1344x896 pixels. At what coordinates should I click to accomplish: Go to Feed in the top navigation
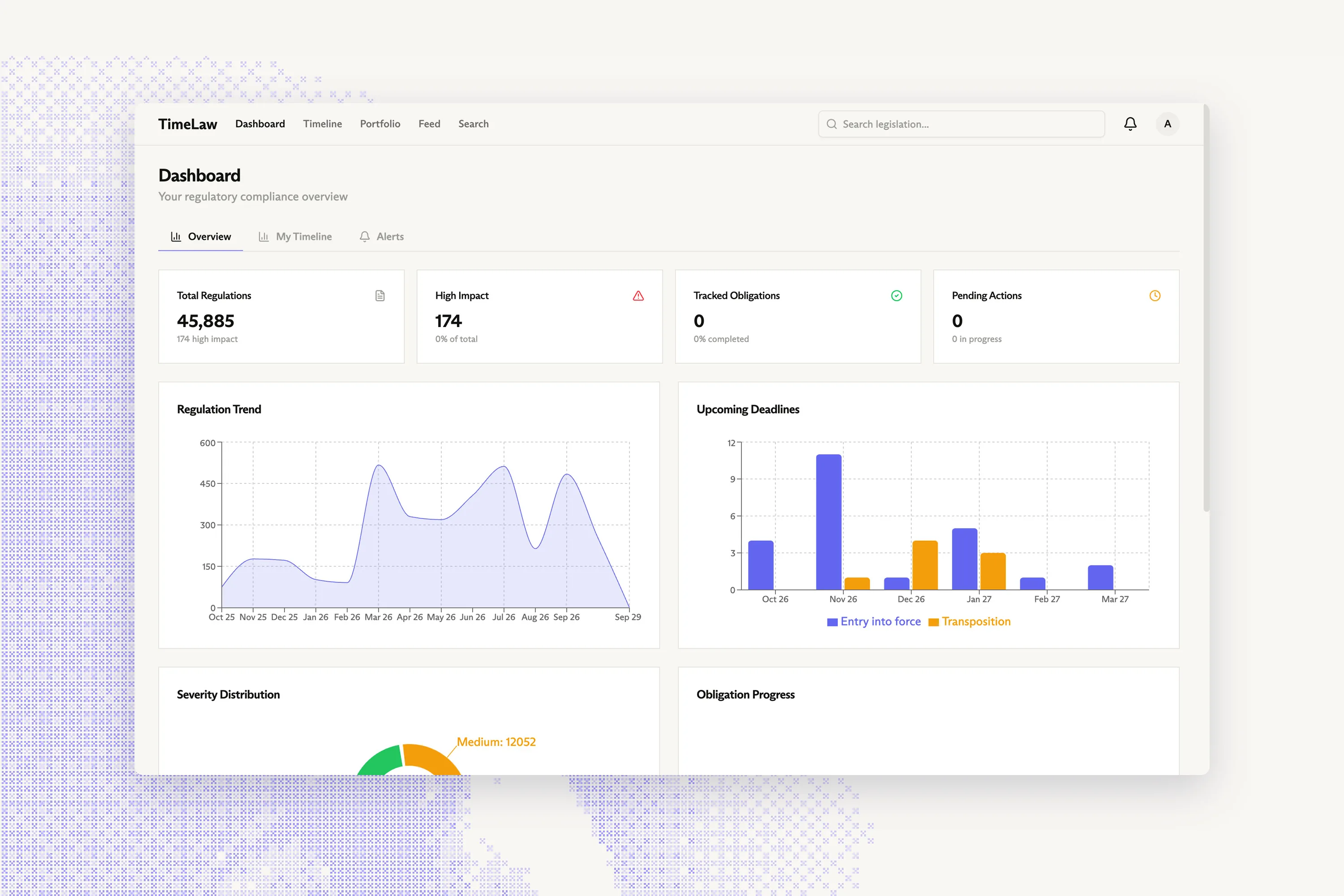click(x=429, y=124)
